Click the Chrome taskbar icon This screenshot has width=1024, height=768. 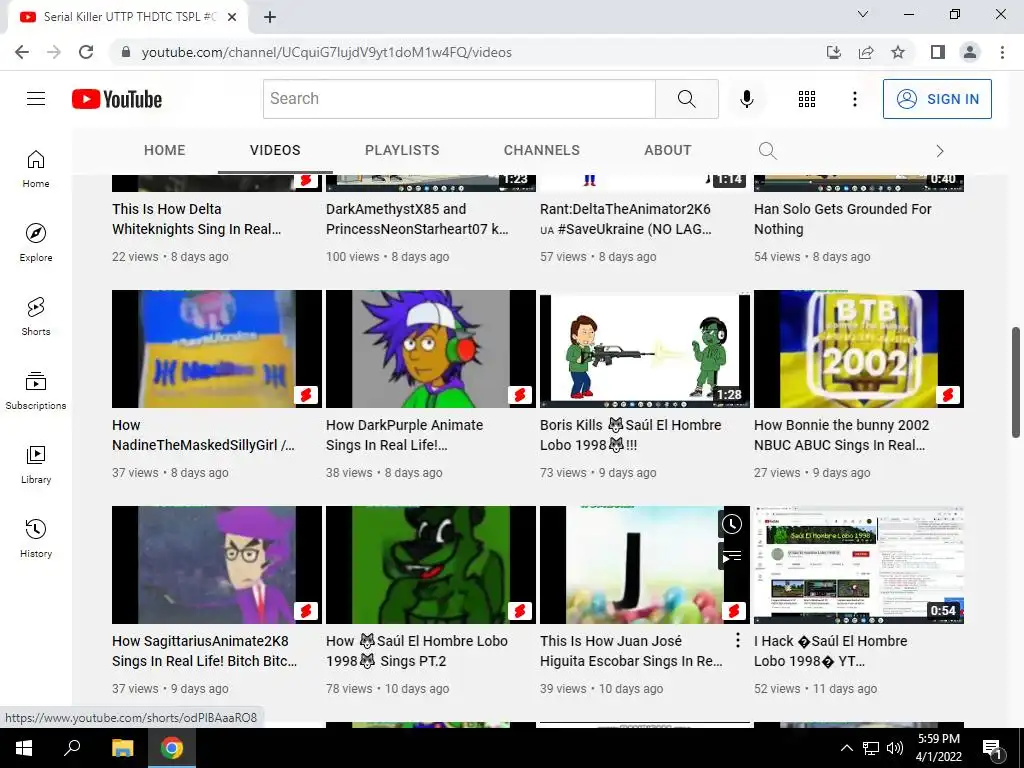point(172,748)
